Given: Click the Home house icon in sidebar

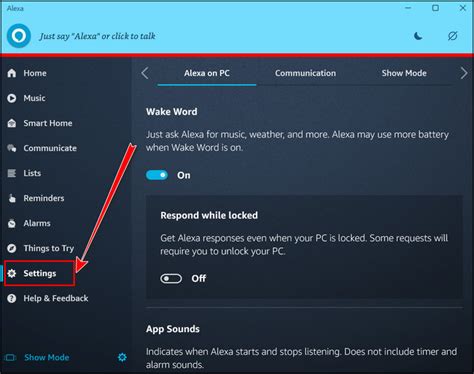Looking at the screenshot, I should click(12, 73).
